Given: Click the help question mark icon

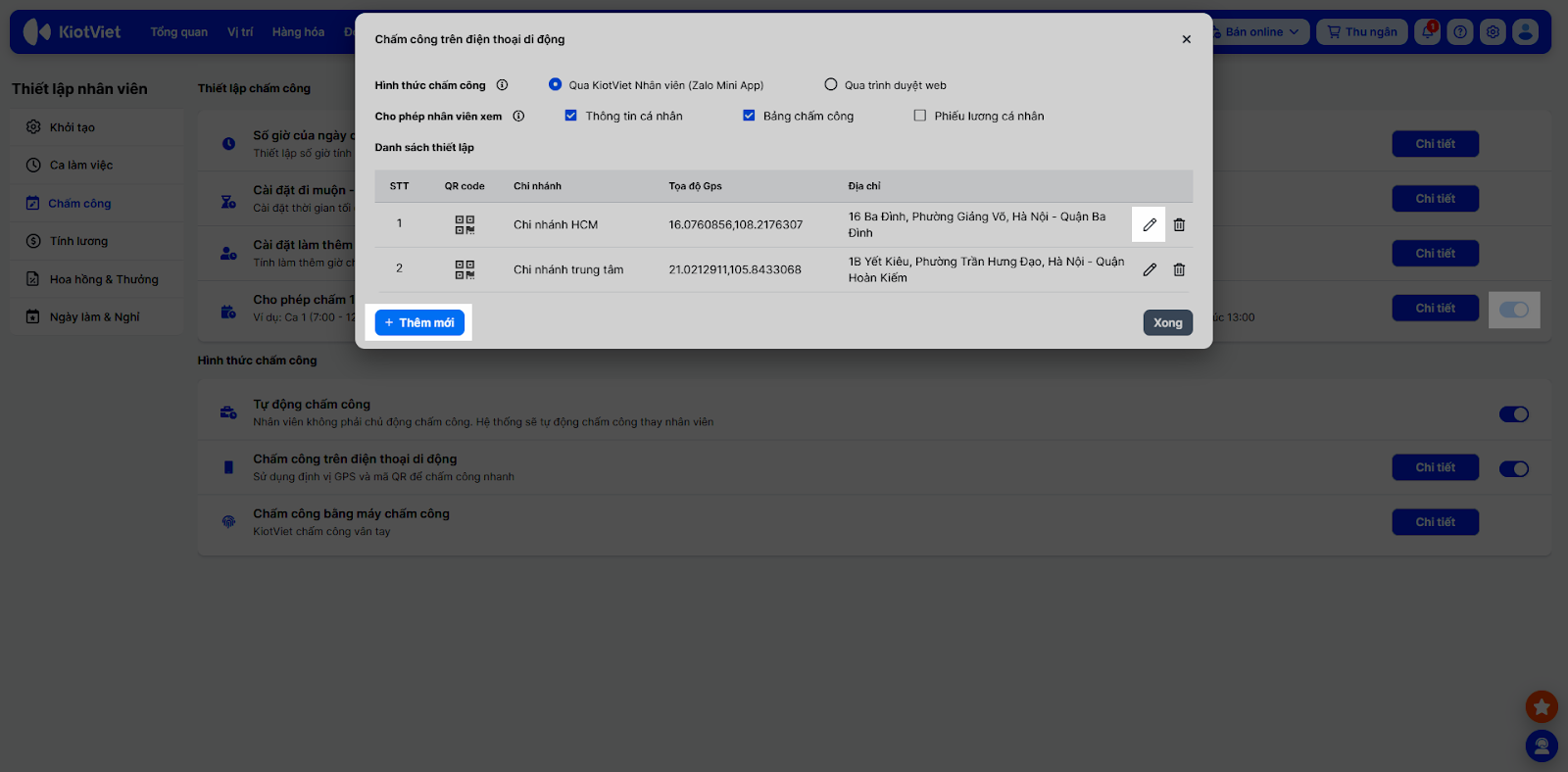Looking at the screenshot, I should [x=1460, y=32].
